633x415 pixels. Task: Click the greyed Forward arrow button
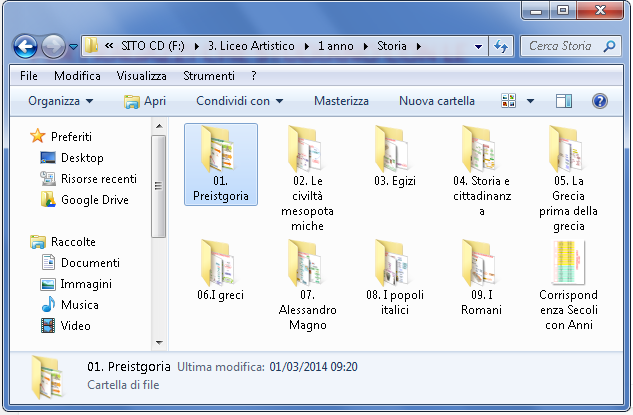[x=53, y=46]
